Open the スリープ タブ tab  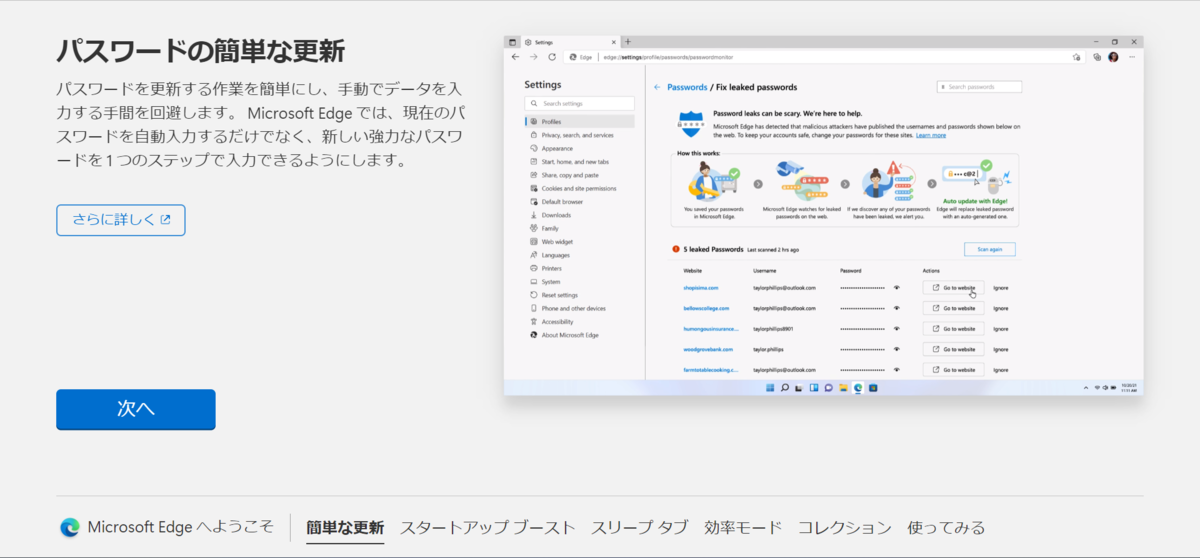pos(640,527)
